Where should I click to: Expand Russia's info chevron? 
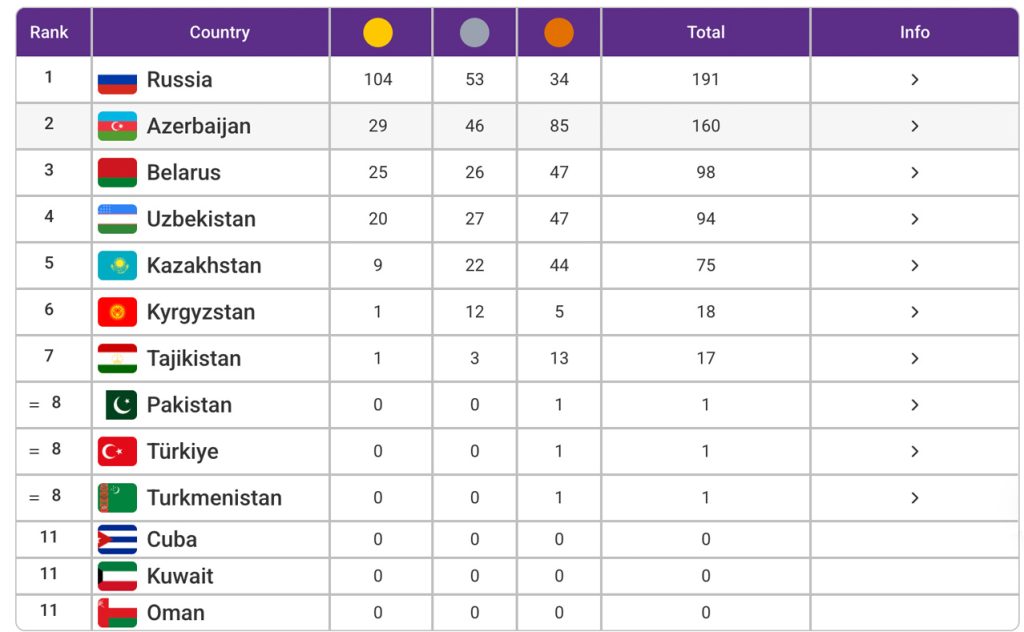tap(914, 80)
